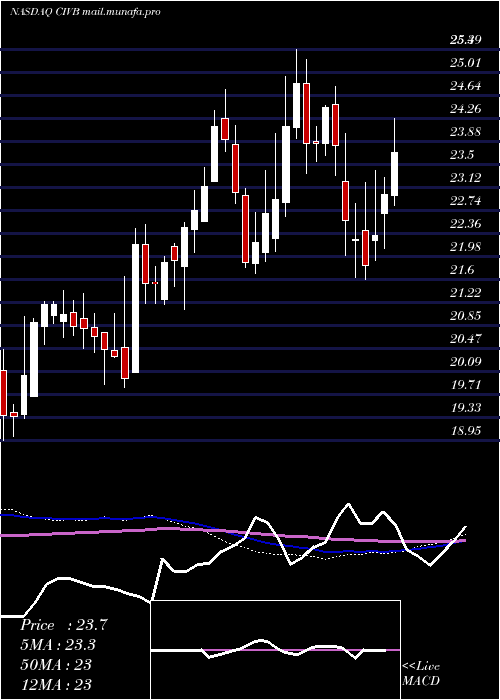Viewport: 500px width, 700px height.
Task: Click the 23.12 price axis label
Action: (x=465, y=178)
